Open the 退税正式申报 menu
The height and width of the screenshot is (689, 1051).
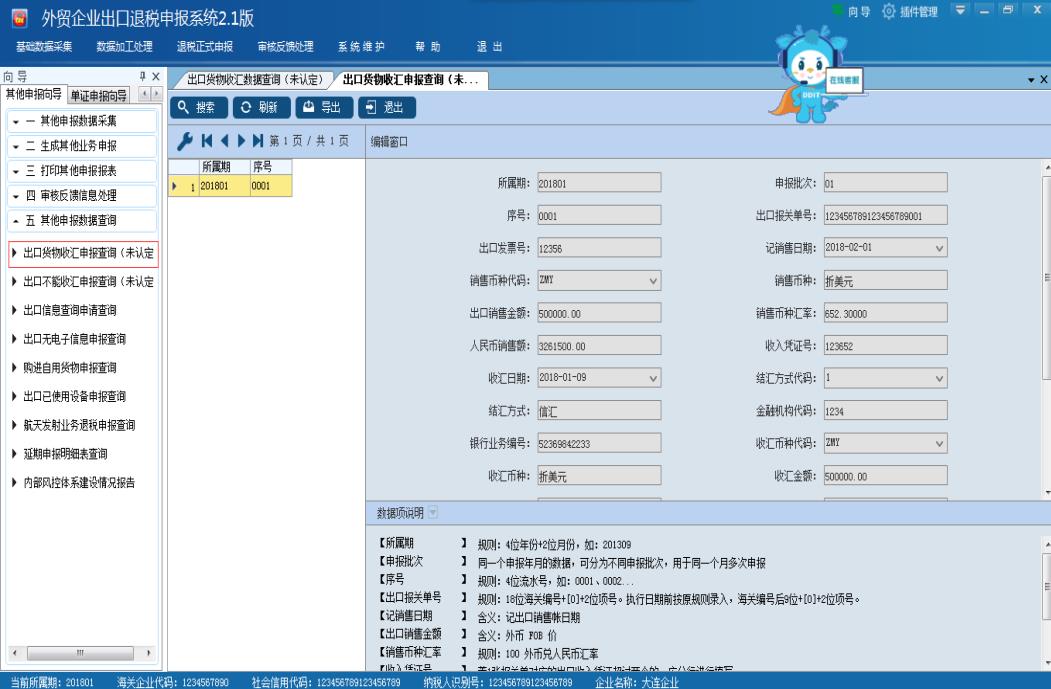pos(204,46)
